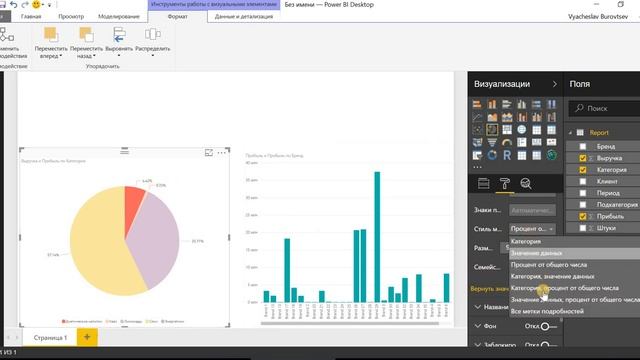Open the Fields well pane icon
Viewport: 640px width, 360px height.
click(484, 184)
